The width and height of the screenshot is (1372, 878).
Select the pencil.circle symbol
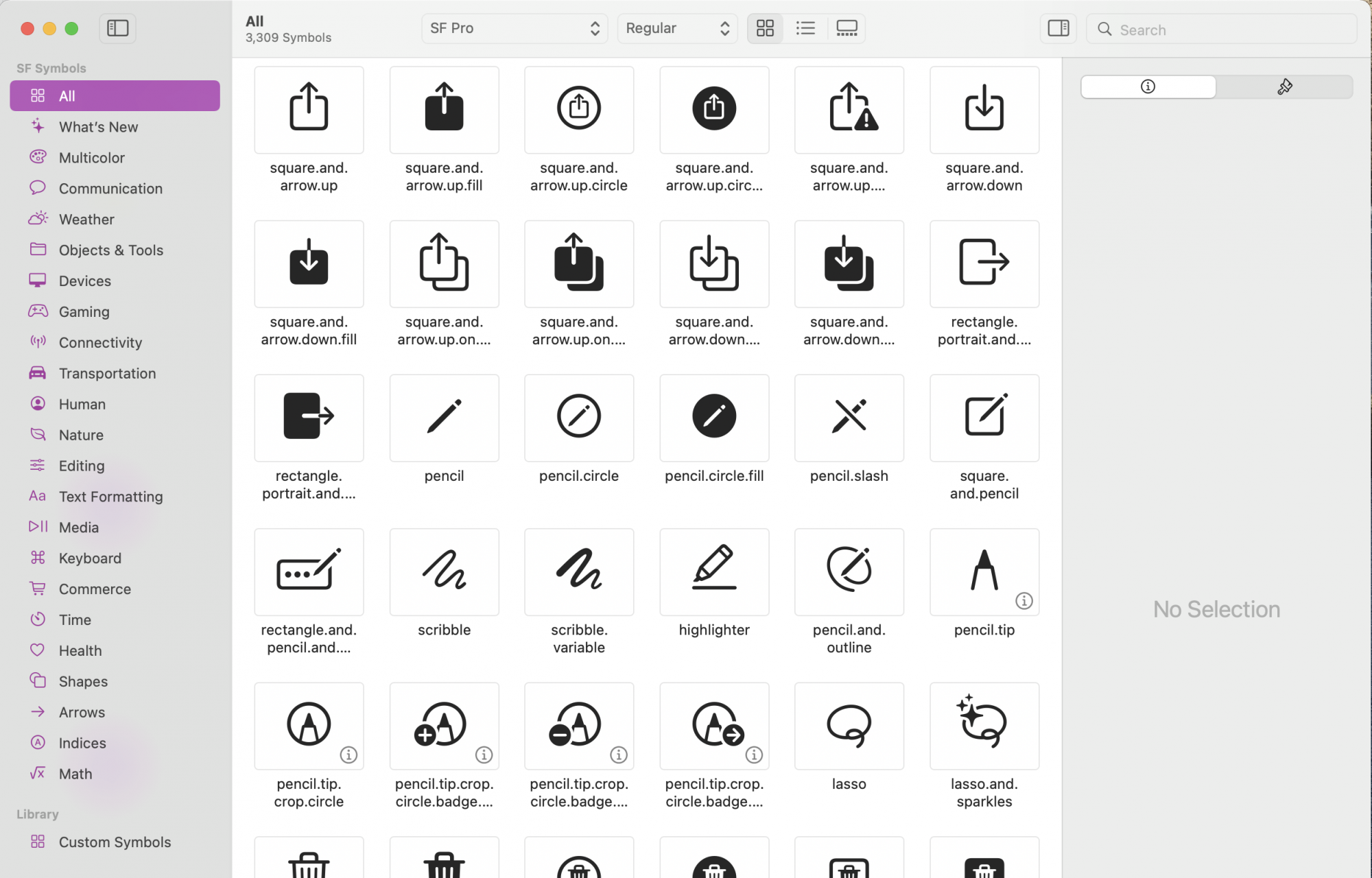579,418
